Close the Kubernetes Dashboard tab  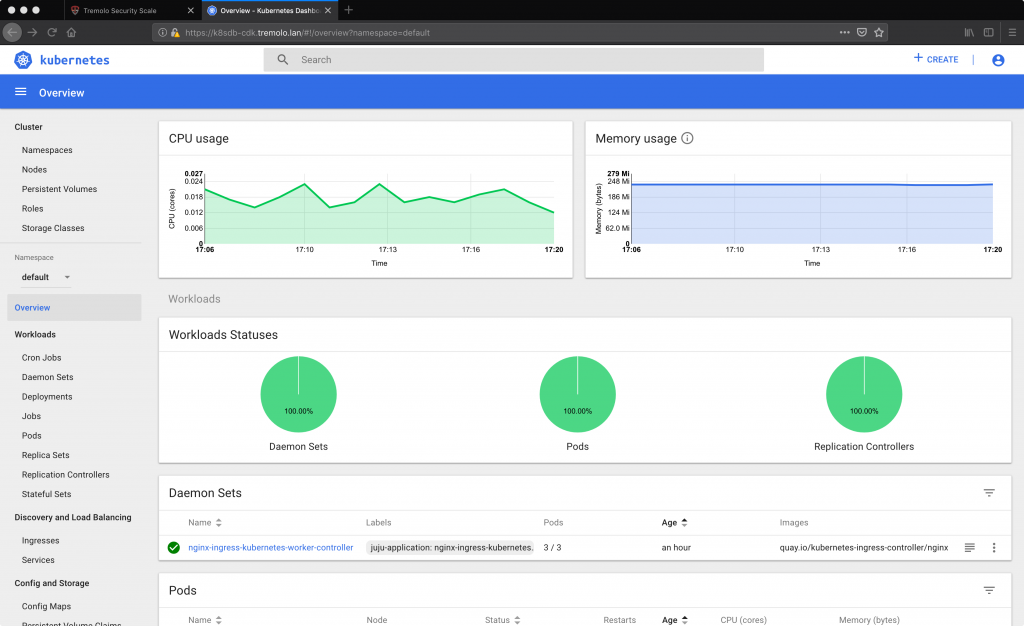click(x=328, y=10)
